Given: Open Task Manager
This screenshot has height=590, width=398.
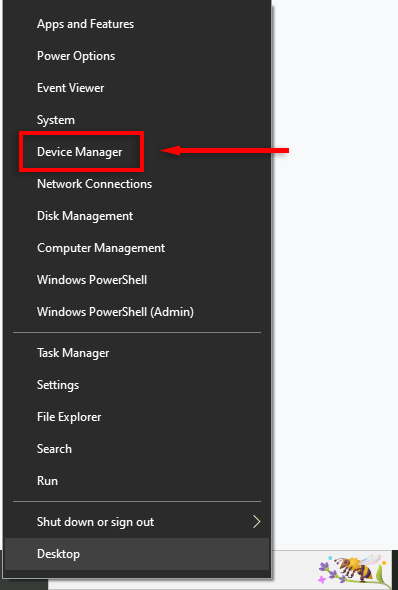Looking at the screenshot, I should [137, 353].
